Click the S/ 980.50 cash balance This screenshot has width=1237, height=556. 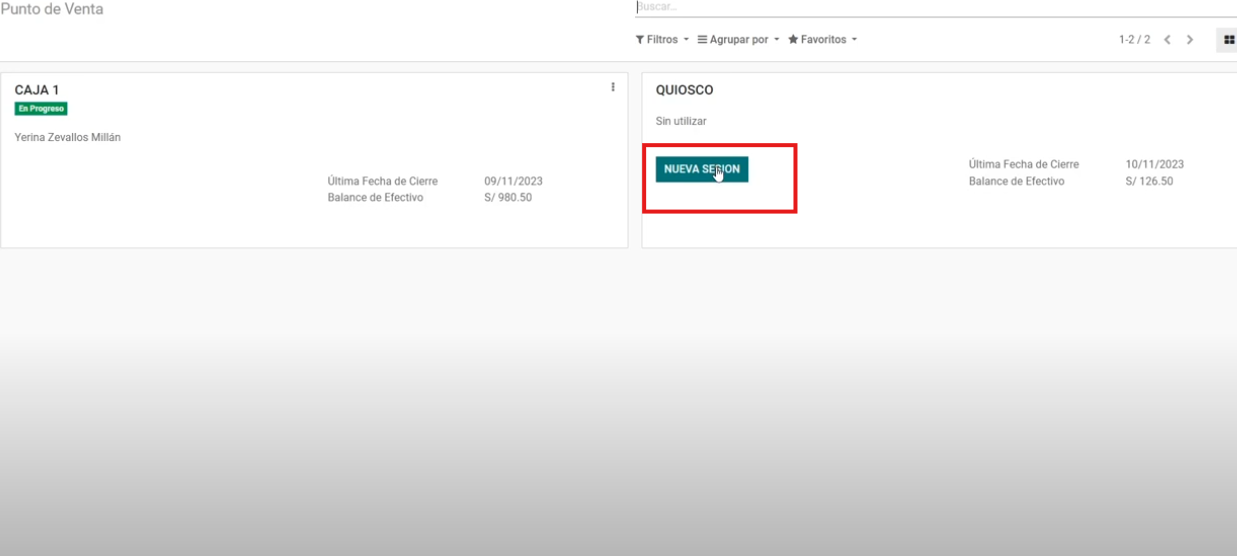[508, 198]
